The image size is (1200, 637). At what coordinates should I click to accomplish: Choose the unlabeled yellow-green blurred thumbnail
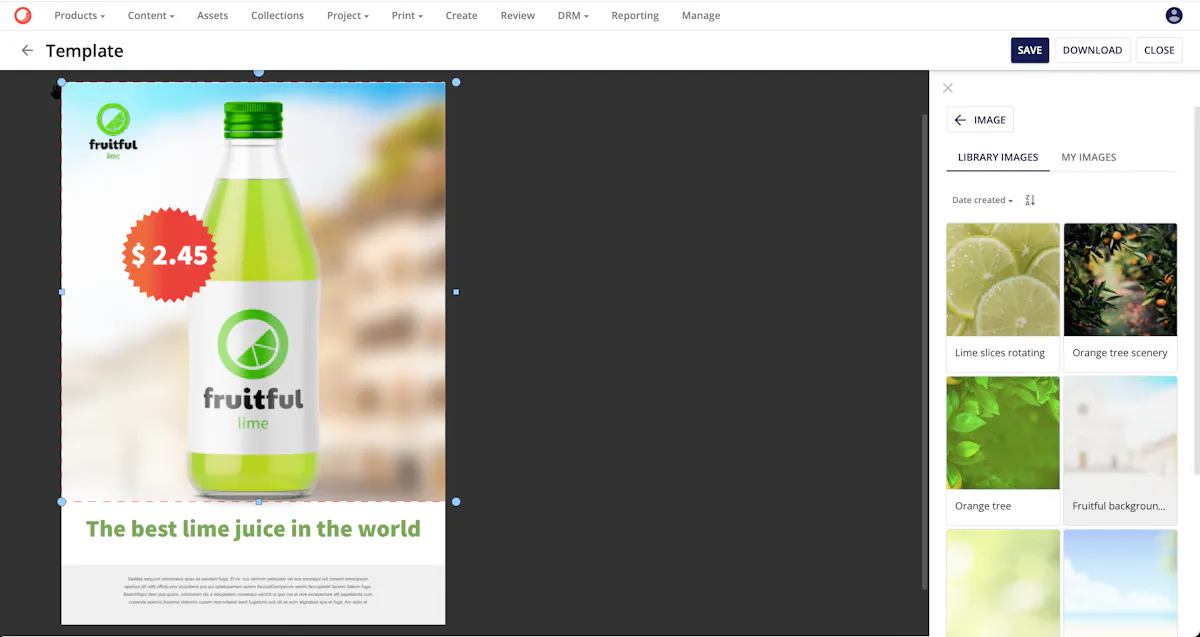(1003, 582)
